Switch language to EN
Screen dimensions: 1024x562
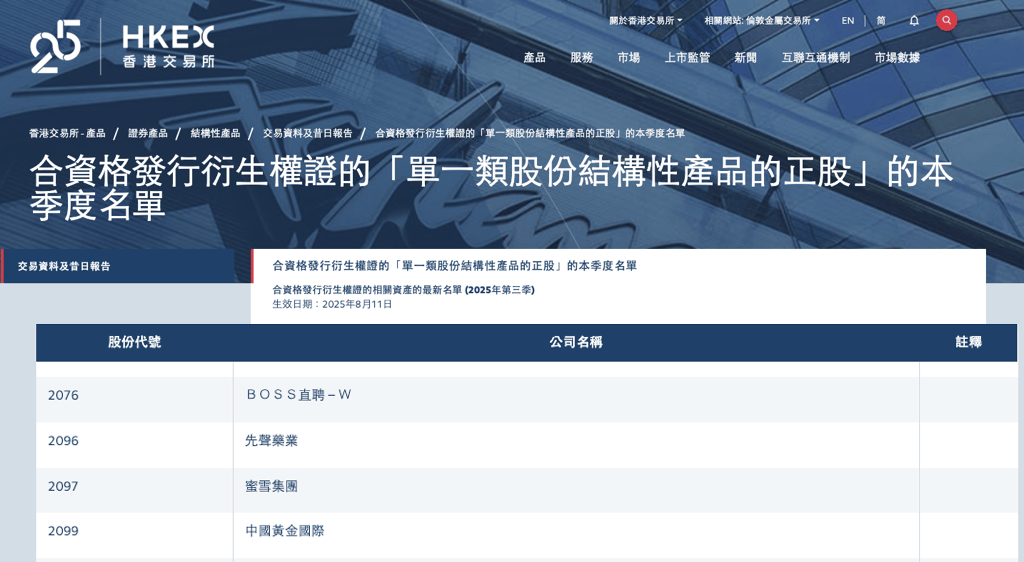pyautogui.click(x=848, y=21)
